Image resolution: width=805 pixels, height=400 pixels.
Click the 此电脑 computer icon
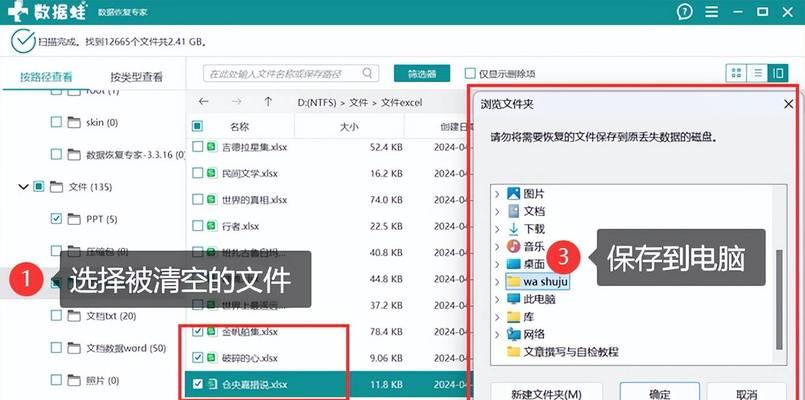click(513, 299)
